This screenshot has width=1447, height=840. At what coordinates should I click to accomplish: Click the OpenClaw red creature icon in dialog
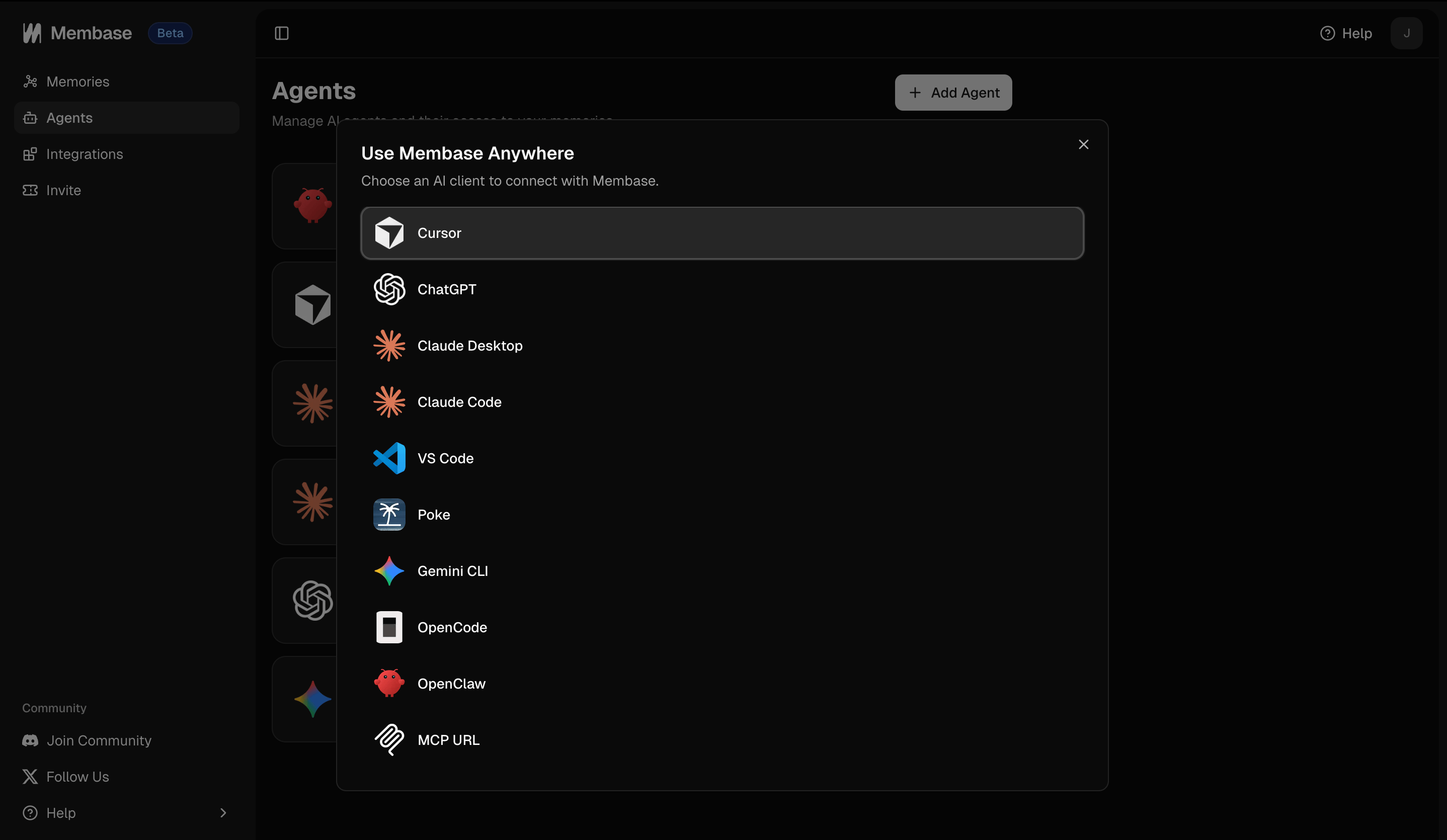coord(389,683)
